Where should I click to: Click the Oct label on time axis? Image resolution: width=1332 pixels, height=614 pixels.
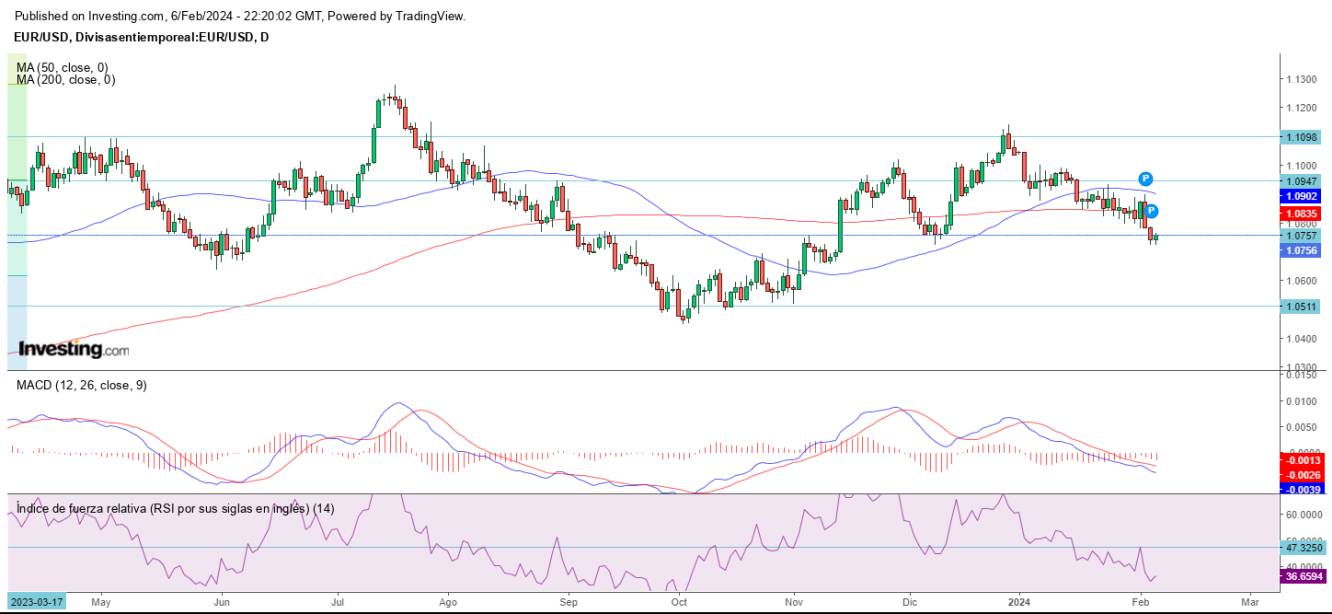(x=679, y=603)
